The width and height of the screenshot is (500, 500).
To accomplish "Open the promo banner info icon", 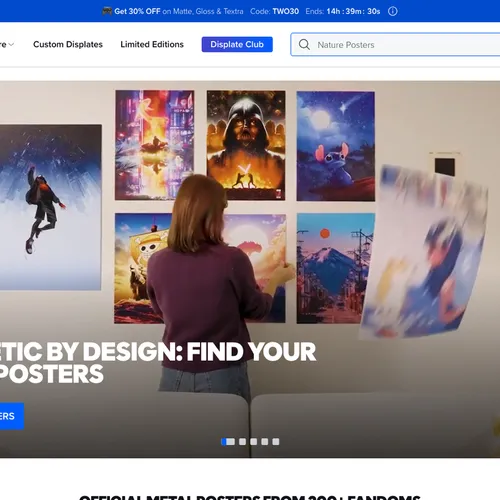I will point(393,11).
